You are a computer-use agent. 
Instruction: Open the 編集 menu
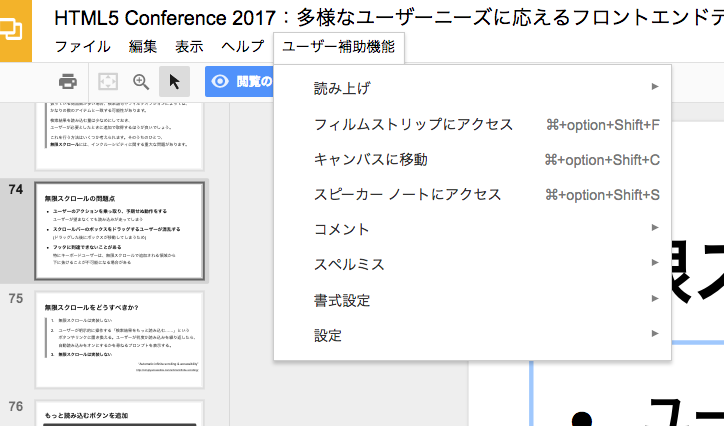point(142,47)
